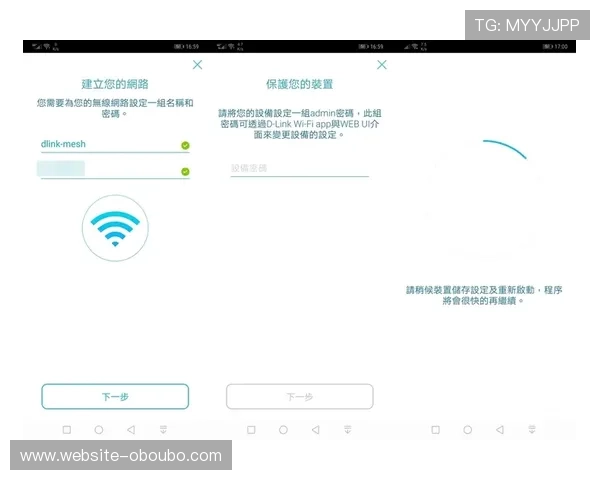Close the 建立您的網路 setup screen
Image resolution: width=600 pixels, height=480 pixels.
[197, 65]
